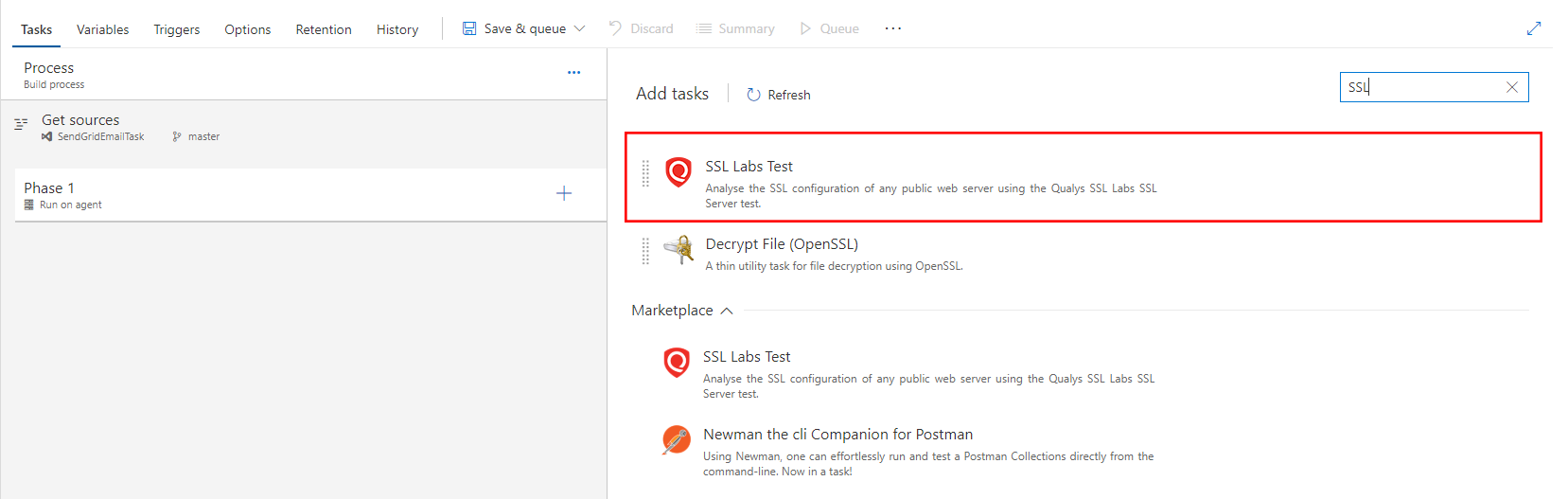Add a task to Phase 1 with plus
Viewport: 1568px width, 499px height.
coord(564,193)
